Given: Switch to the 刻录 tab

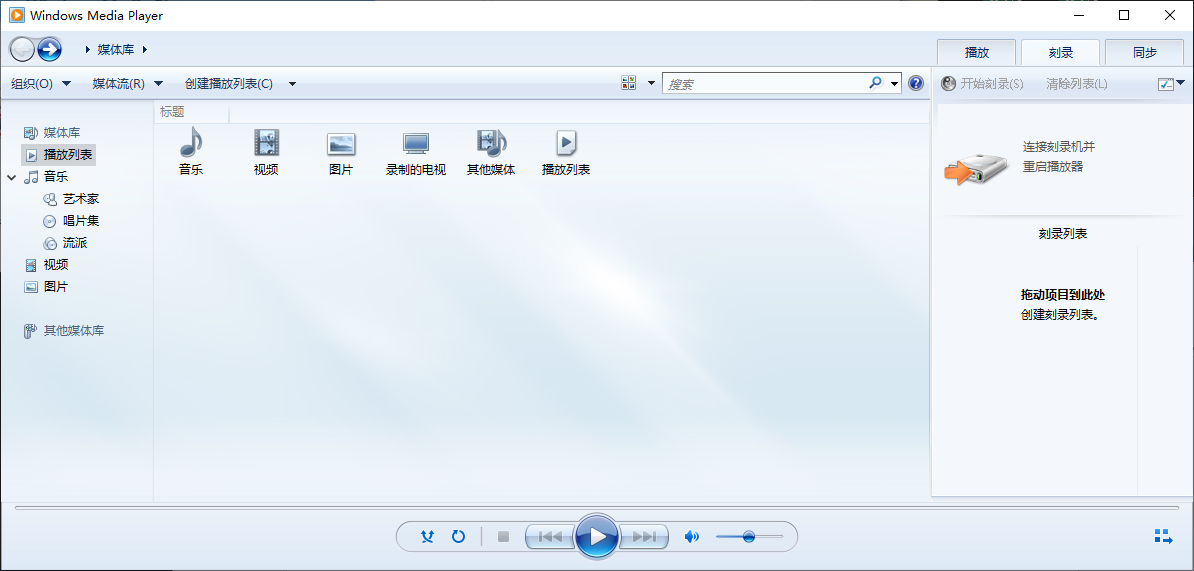Looking at the screenshot, I should coord(1061,53).
